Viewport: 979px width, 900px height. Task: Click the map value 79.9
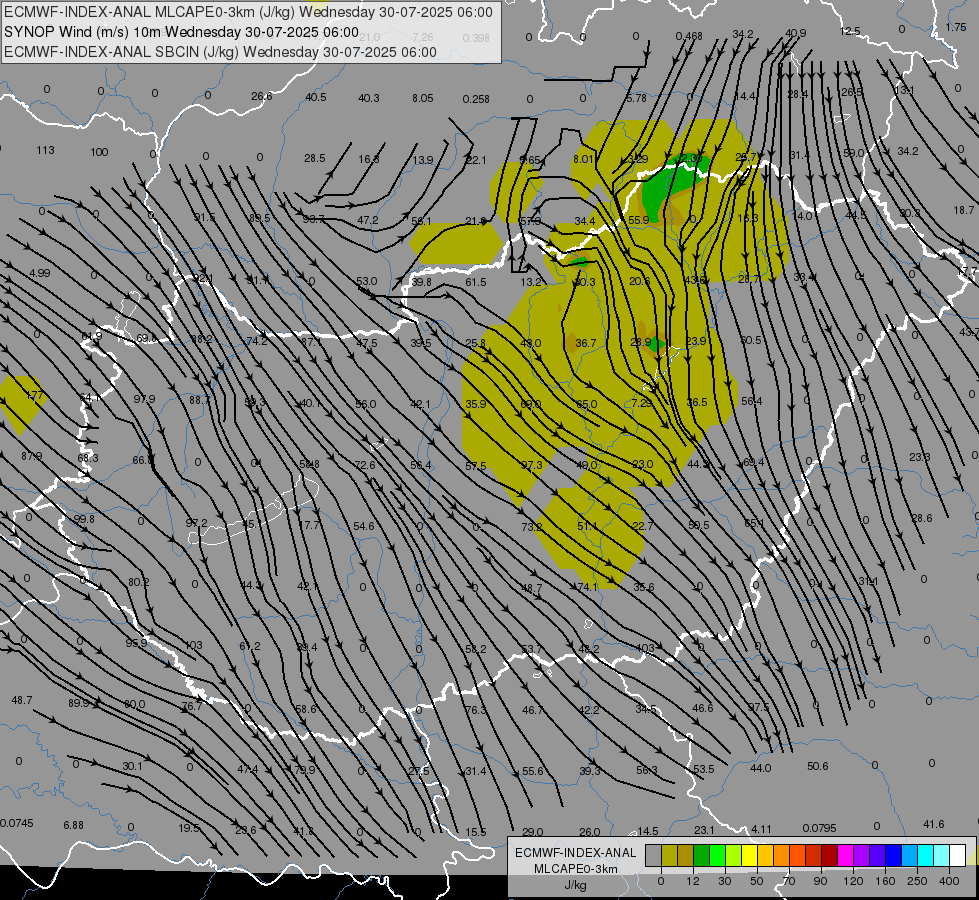[304, 769]
